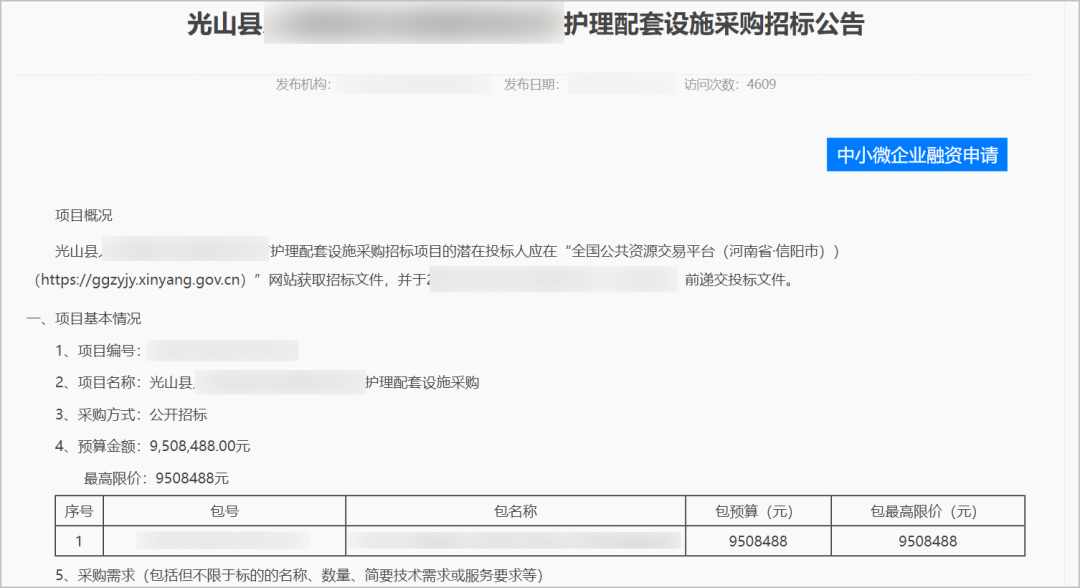The image size is (1080, 588).
Task: Select the 包名称 table header
Action: coord(515,510)
